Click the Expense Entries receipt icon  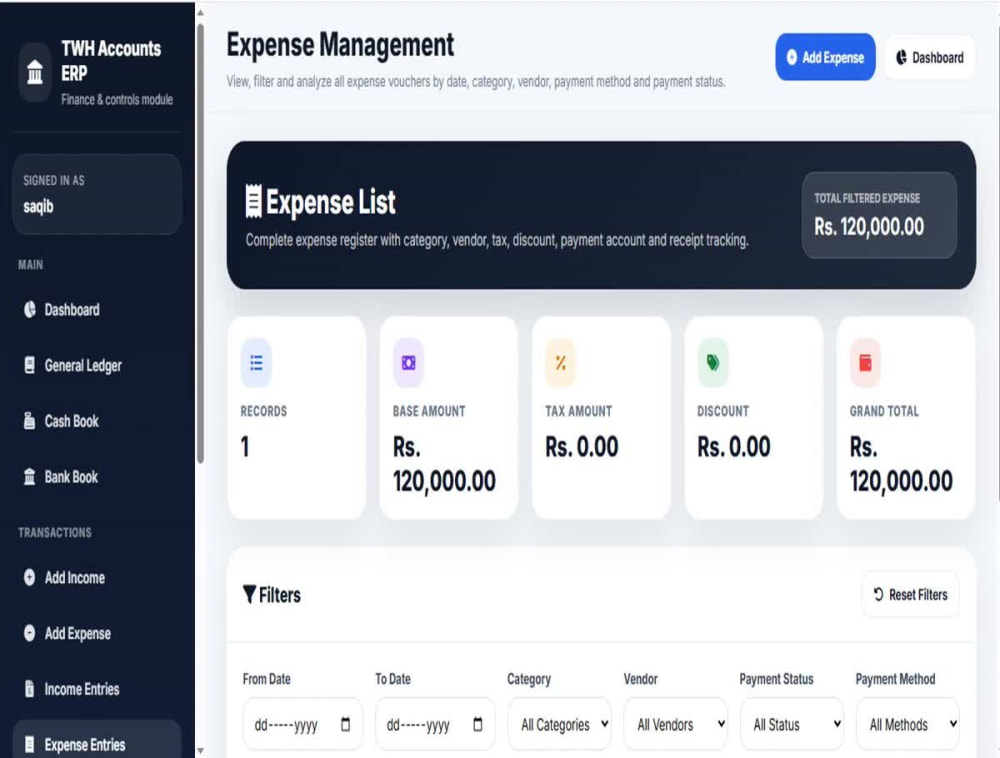(29, 744)
